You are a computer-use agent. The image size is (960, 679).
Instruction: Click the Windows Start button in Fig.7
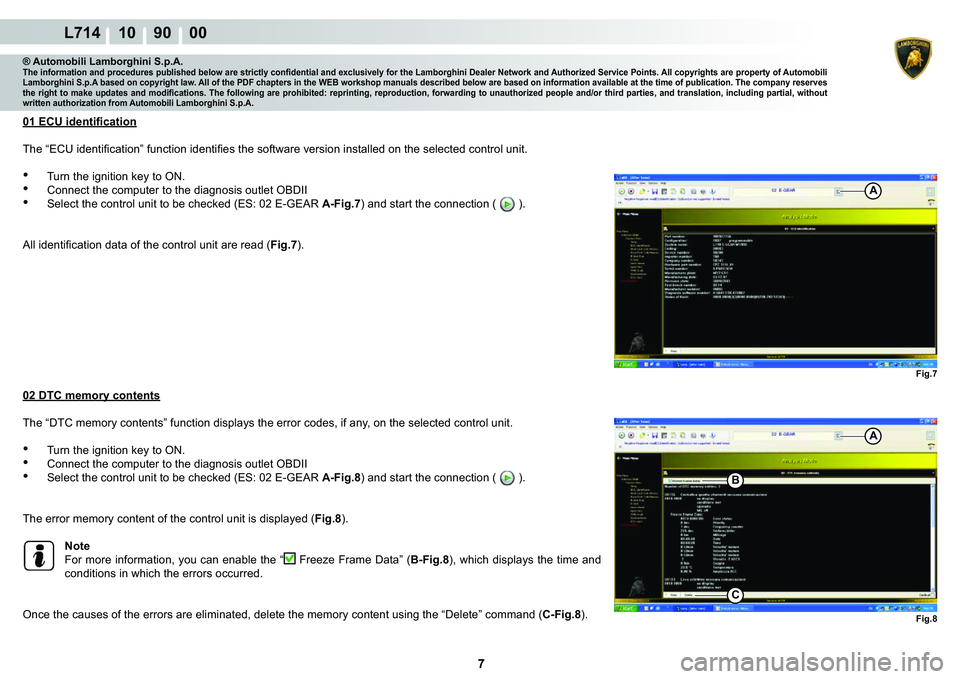(x=626, y=364)
